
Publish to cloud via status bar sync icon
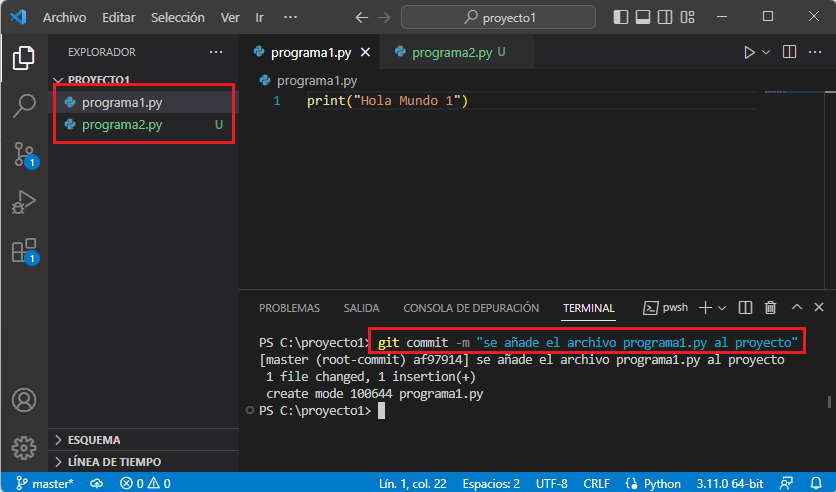tap(97, 483)
